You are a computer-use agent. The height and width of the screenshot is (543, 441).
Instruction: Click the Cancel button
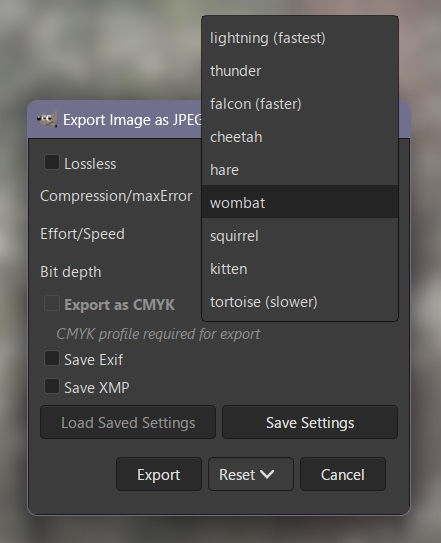343,474
